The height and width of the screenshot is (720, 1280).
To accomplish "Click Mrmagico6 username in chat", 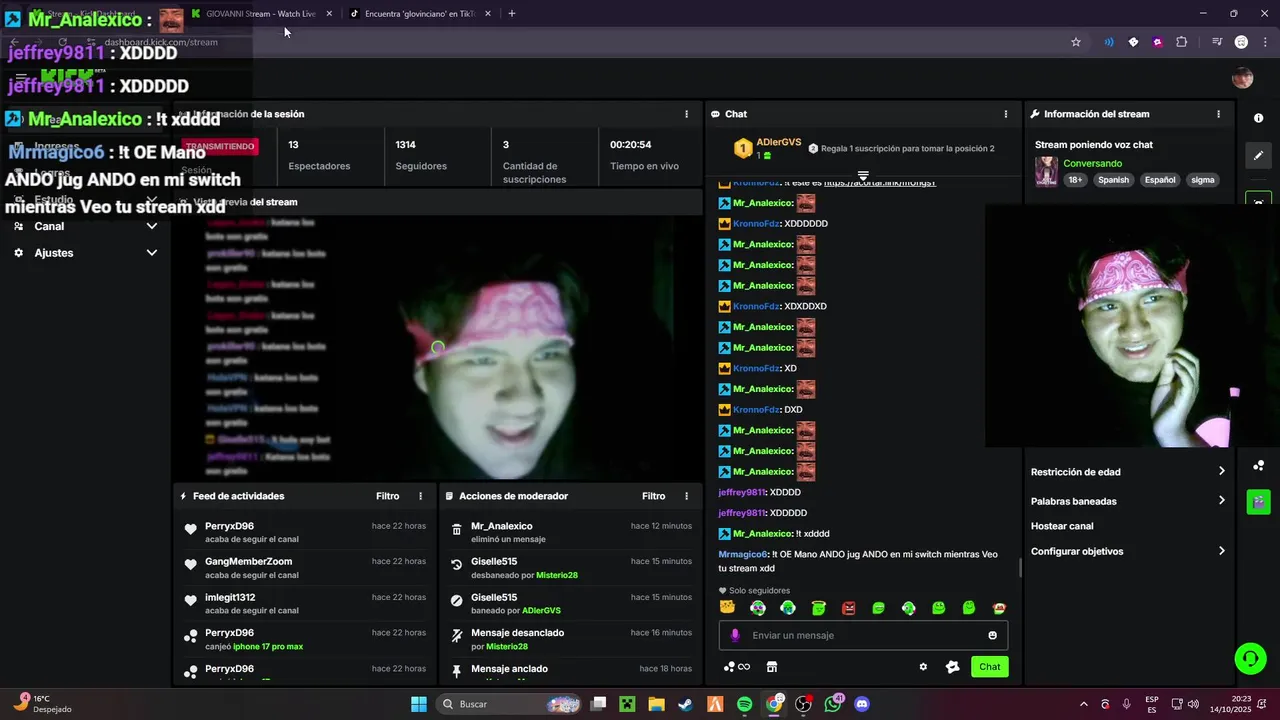I will pos(742,554).
